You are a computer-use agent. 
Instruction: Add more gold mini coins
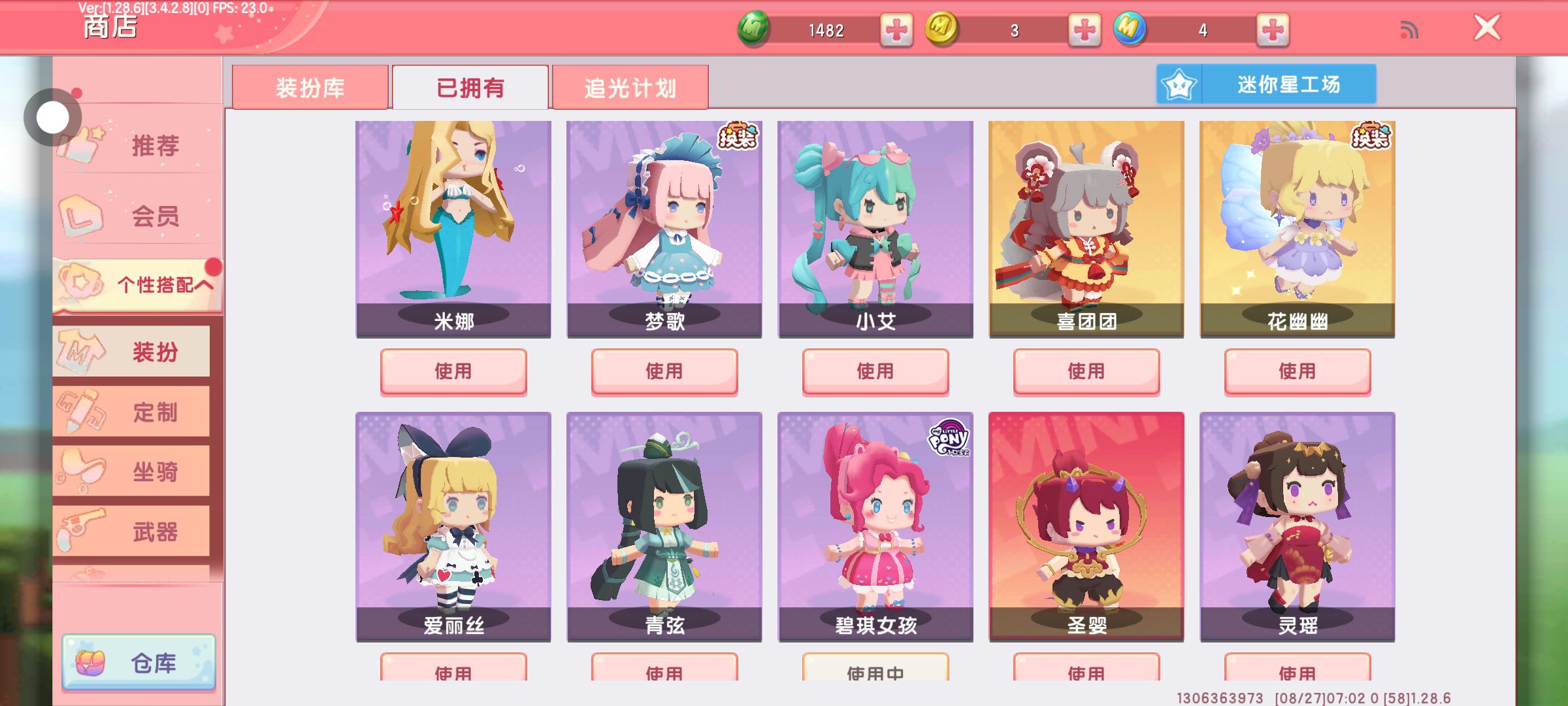point(1085,30)
